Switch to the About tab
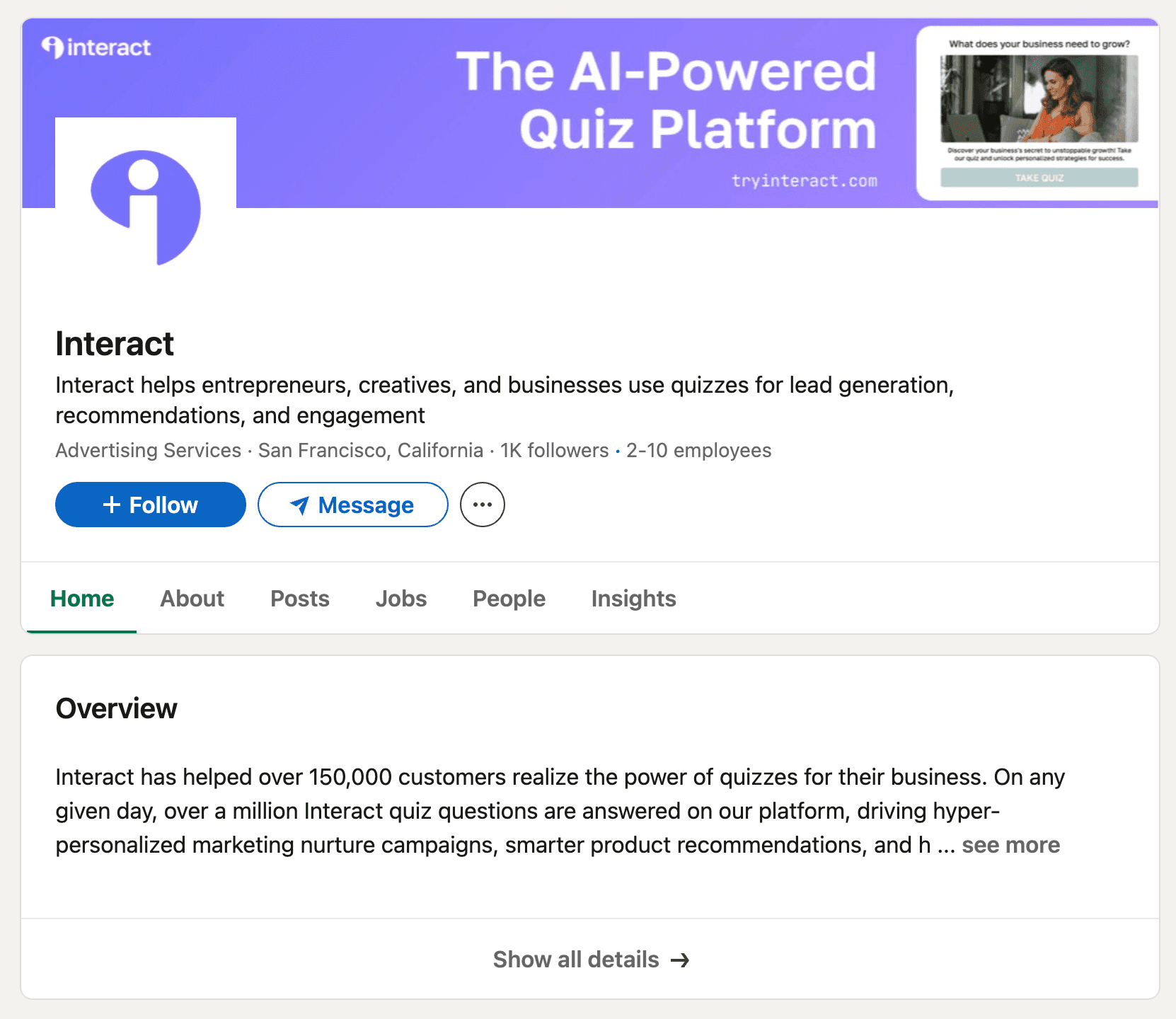Viewport: 1176px width, 1019px height. tap(192, 599)
